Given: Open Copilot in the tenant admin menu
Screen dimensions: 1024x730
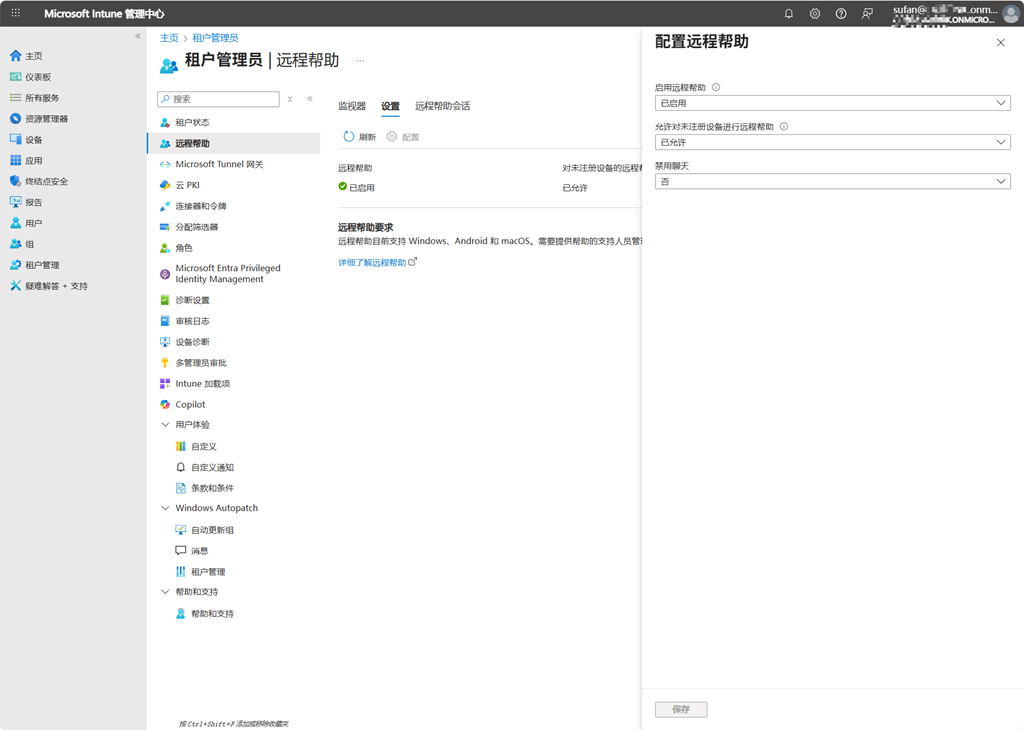Looking at the screenshot, I should [190, 405].
